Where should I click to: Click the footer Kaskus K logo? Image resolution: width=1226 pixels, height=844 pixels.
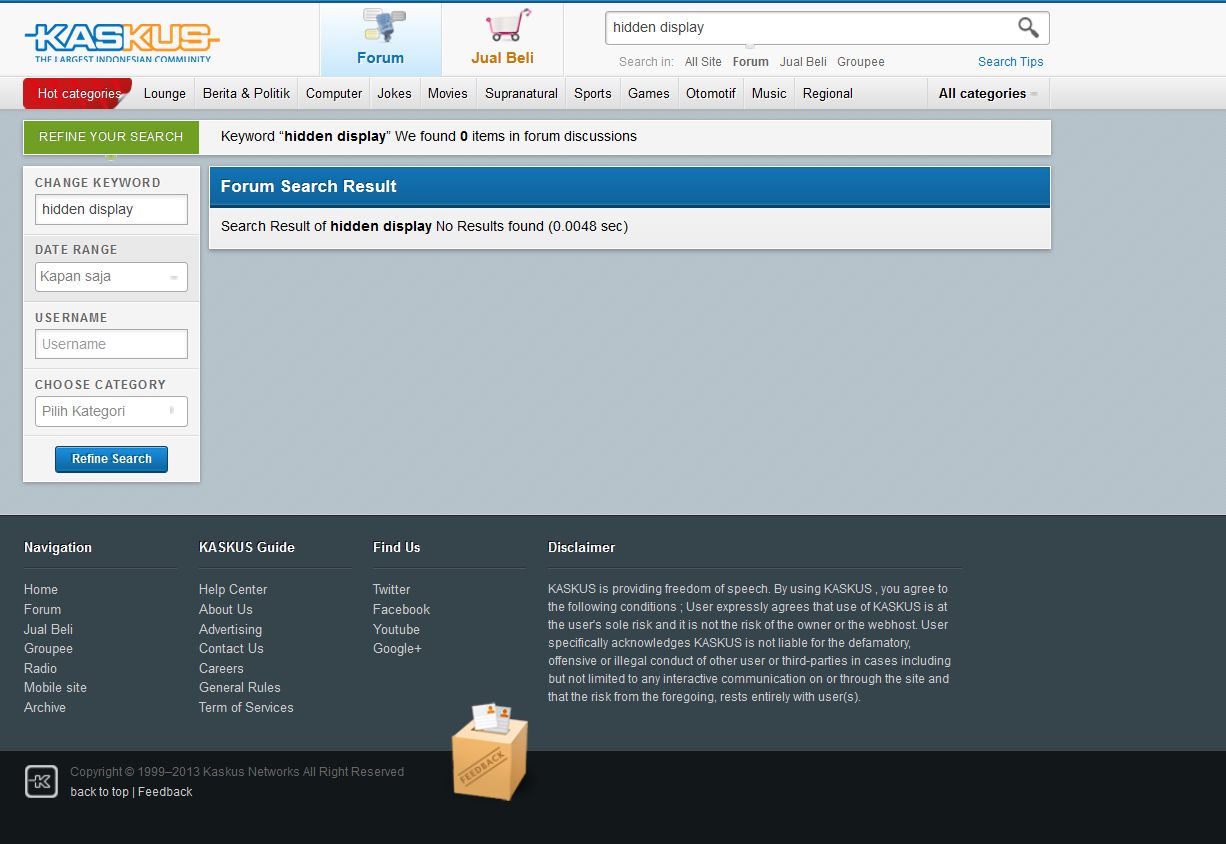41,781
